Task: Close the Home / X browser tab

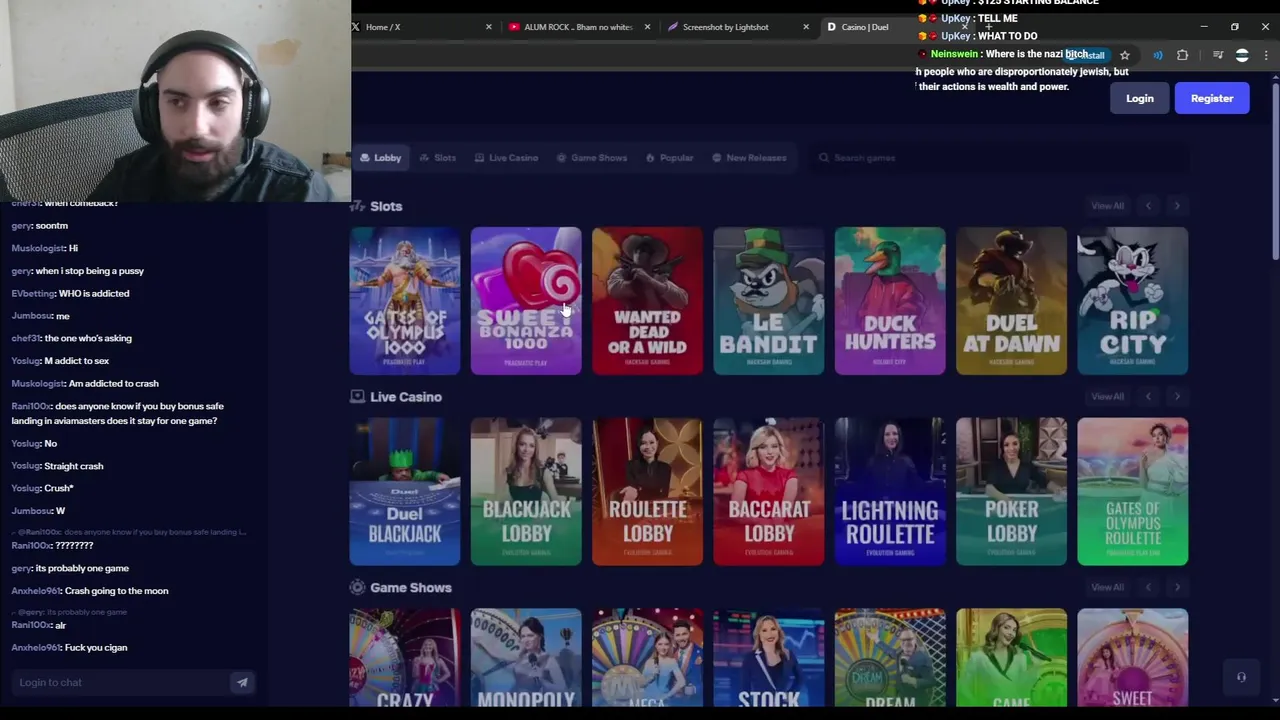Action: [488, 27]
